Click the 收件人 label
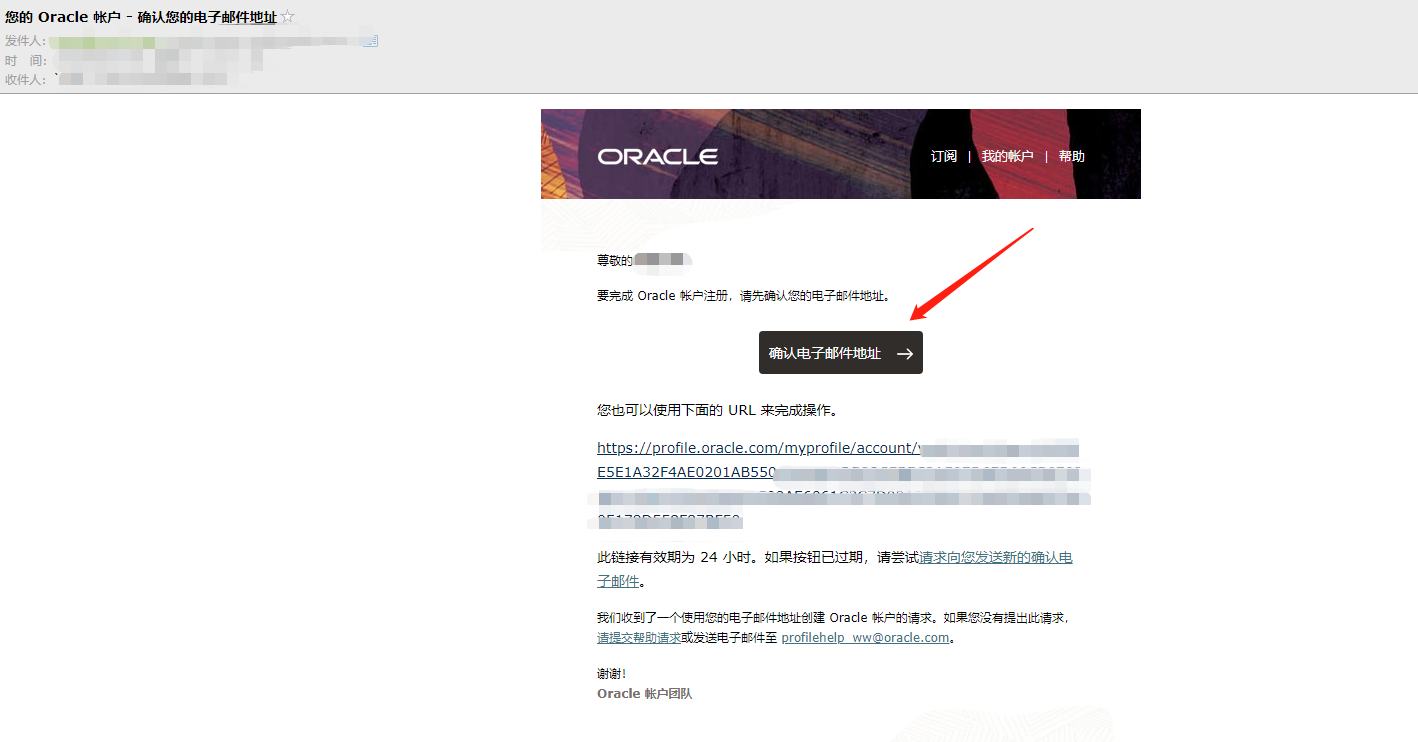 (x=24, y=80)
